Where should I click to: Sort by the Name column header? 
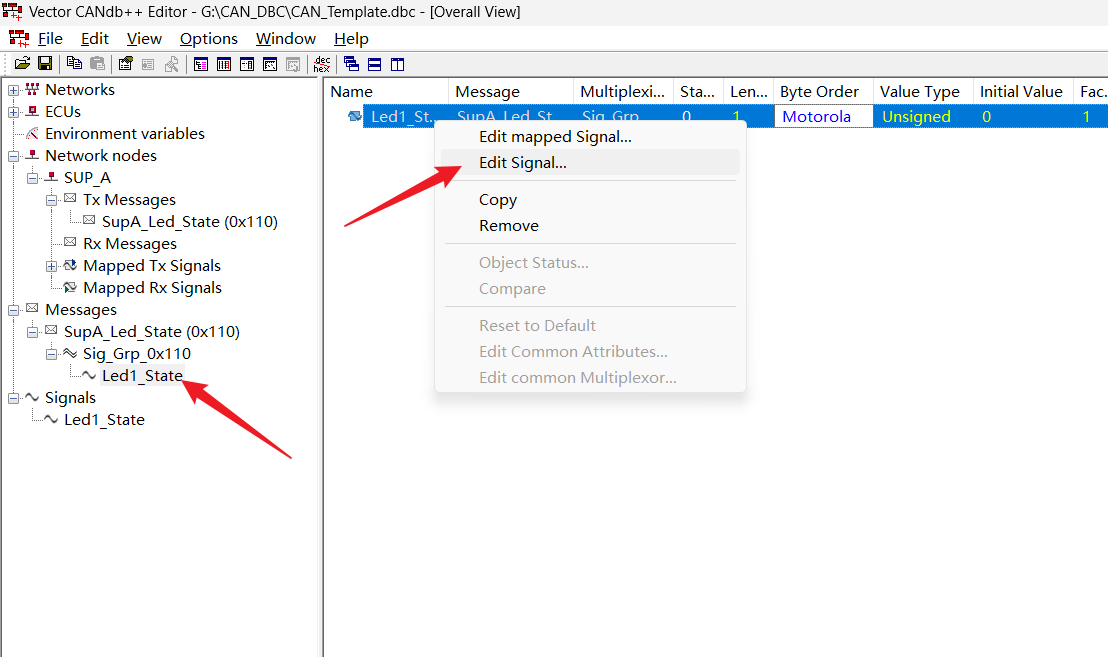tap(387, 92)
